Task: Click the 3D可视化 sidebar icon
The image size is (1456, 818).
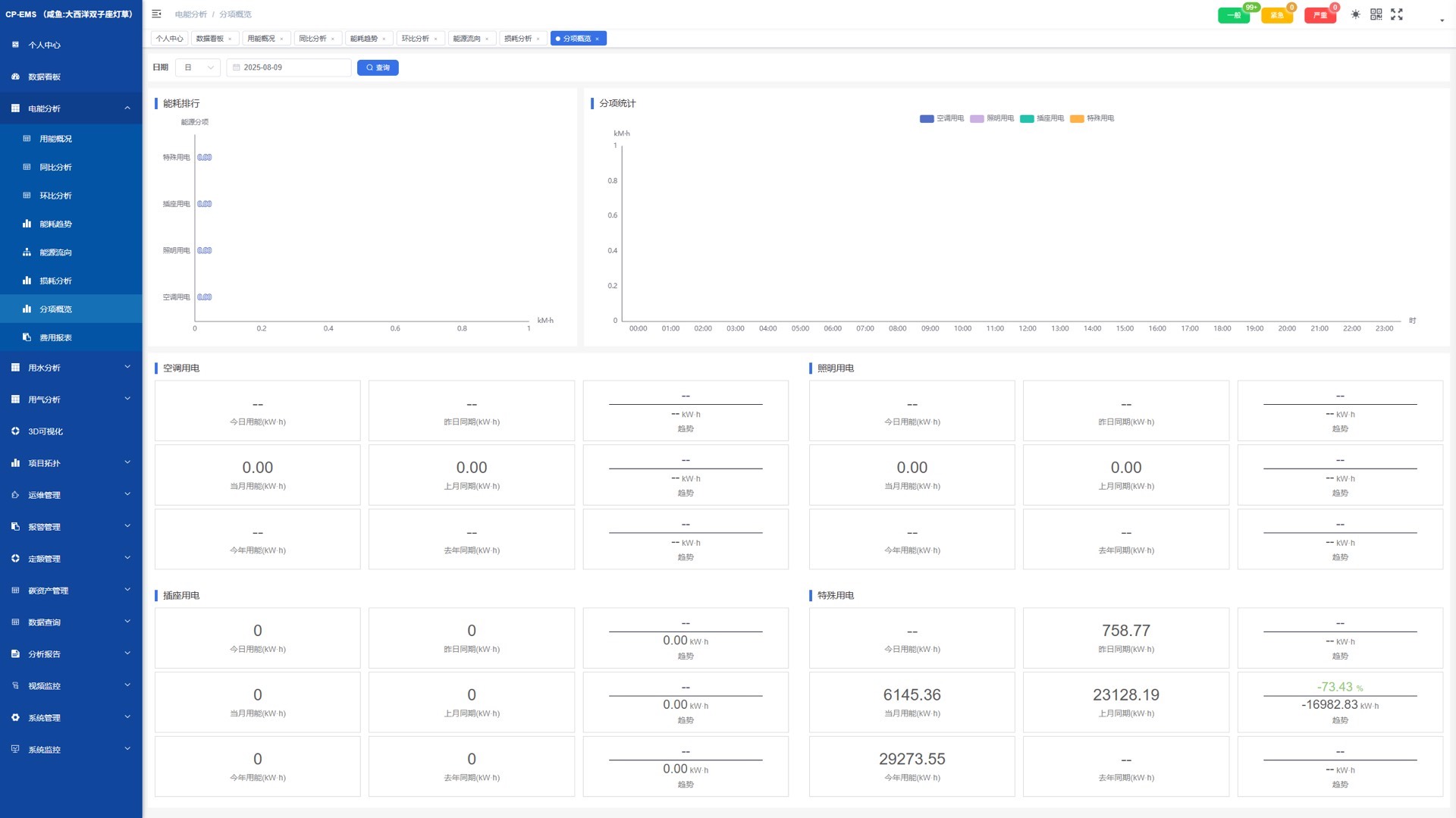Action: [15, 431]
